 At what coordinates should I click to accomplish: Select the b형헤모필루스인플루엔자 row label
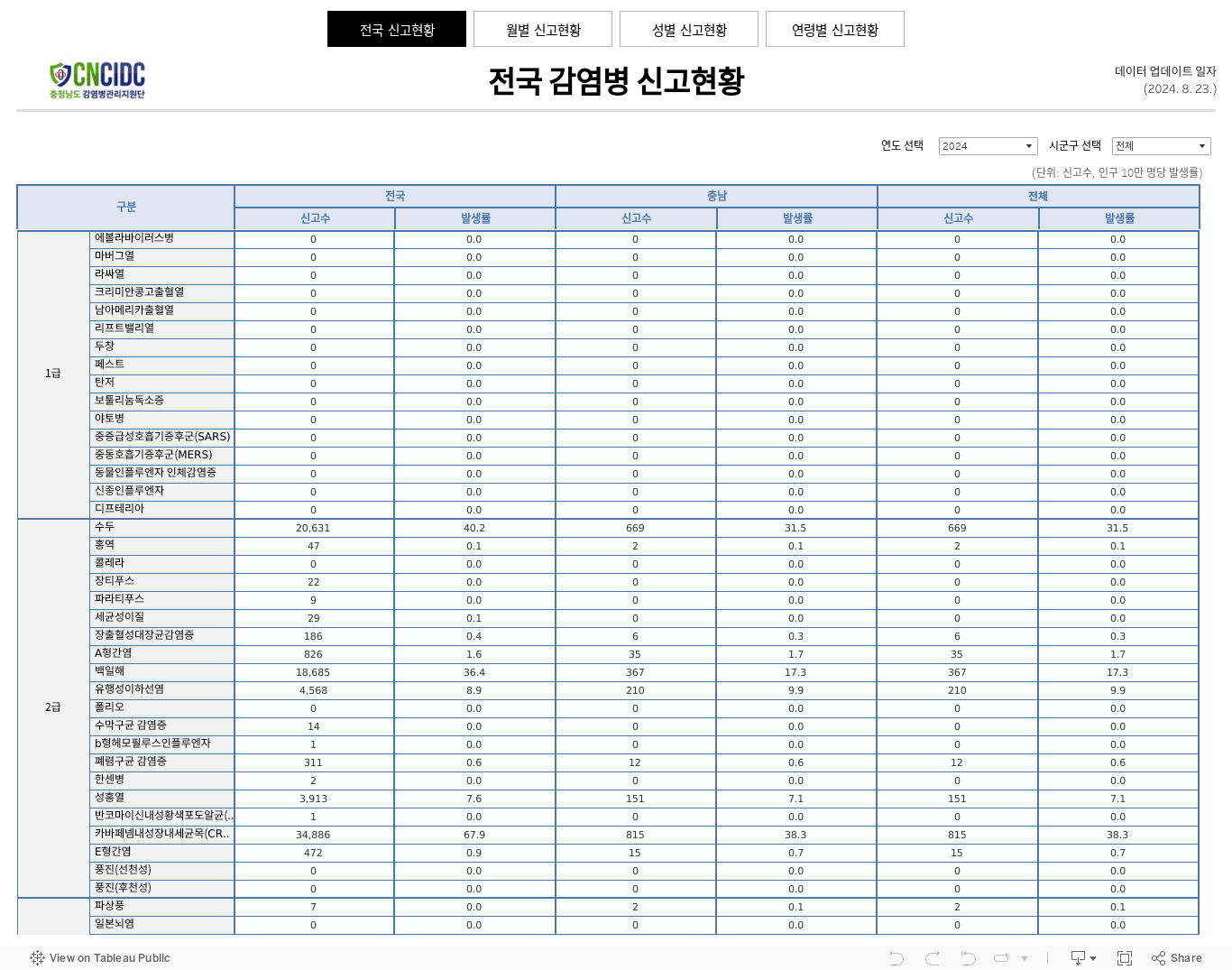click(162, 744)
